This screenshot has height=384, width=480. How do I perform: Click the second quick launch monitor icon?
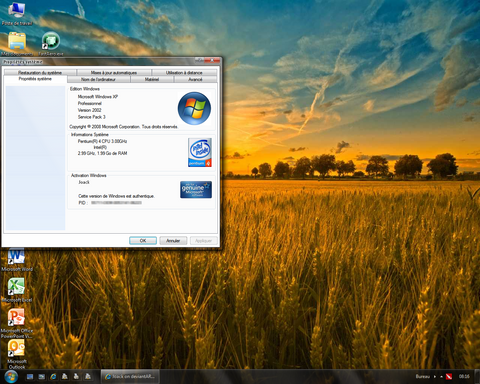(x=42, y=377)
